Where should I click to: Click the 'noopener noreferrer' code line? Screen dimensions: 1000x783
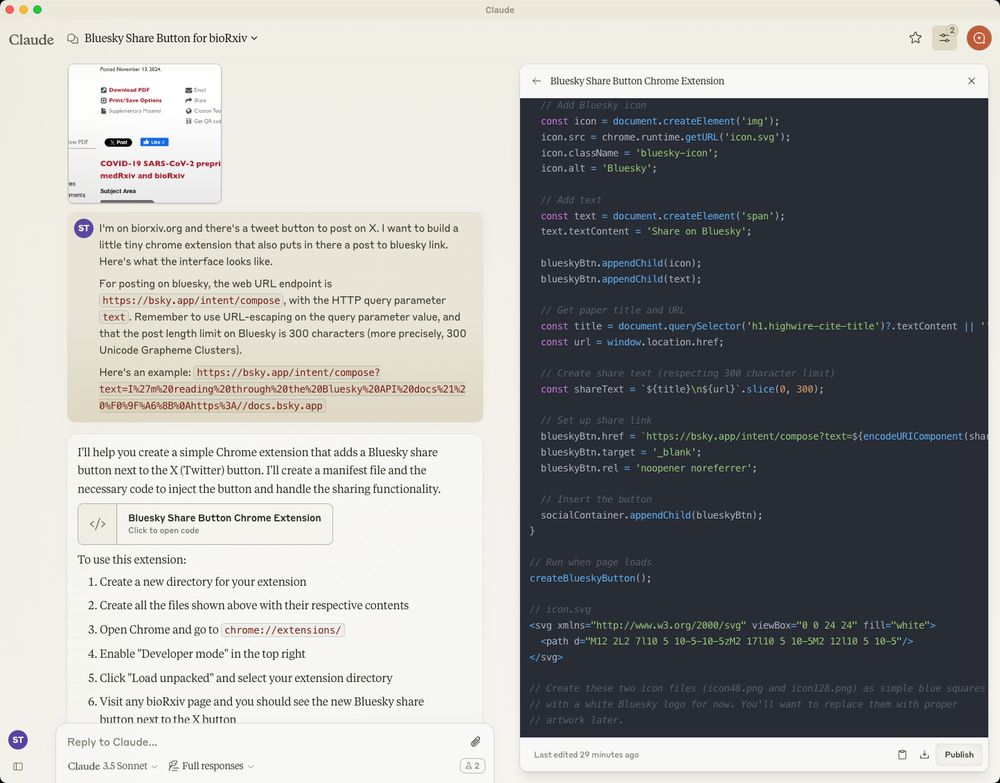tap(649, 468)
